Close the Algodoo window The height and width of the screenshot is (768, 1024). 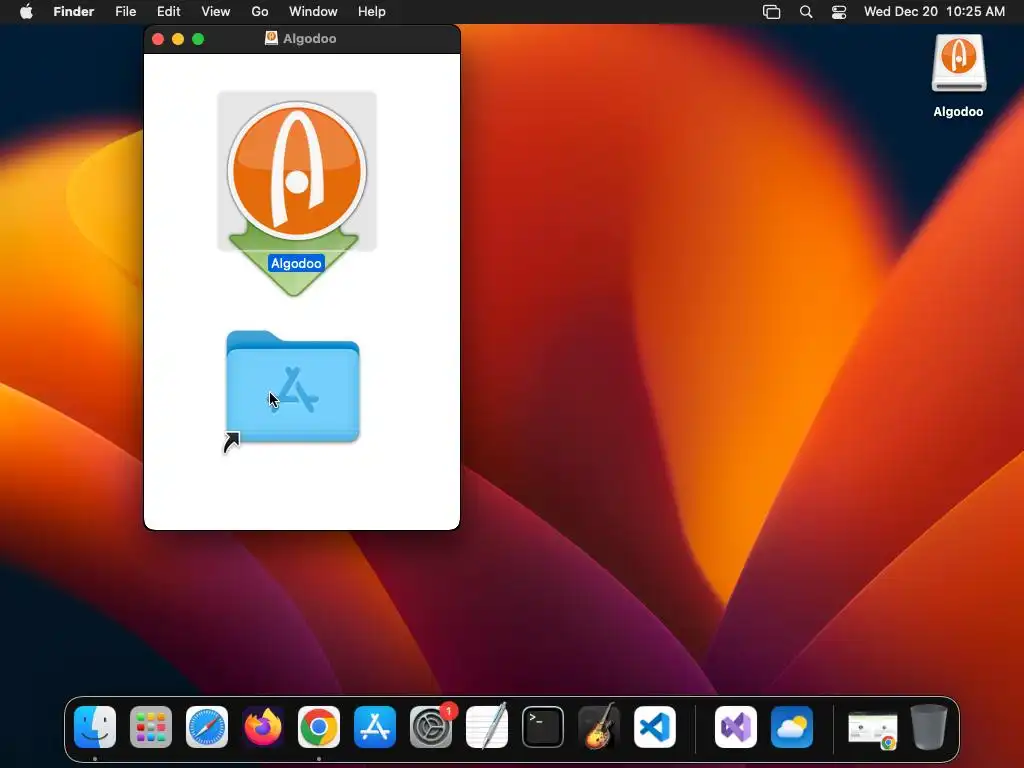point(158,39)
